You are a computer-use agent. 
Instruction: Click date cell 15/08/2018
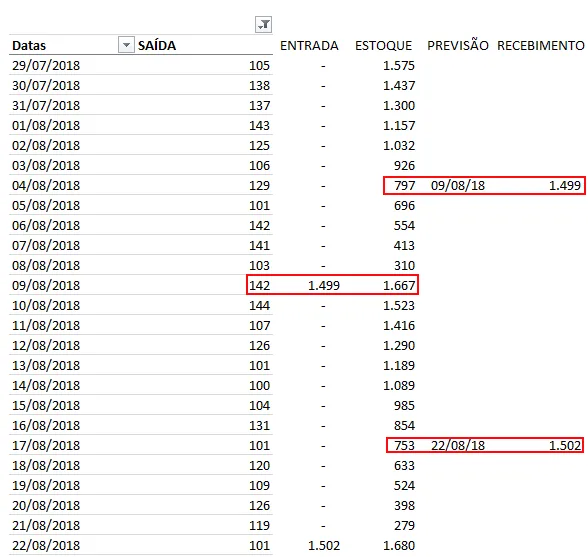(46, 405)
